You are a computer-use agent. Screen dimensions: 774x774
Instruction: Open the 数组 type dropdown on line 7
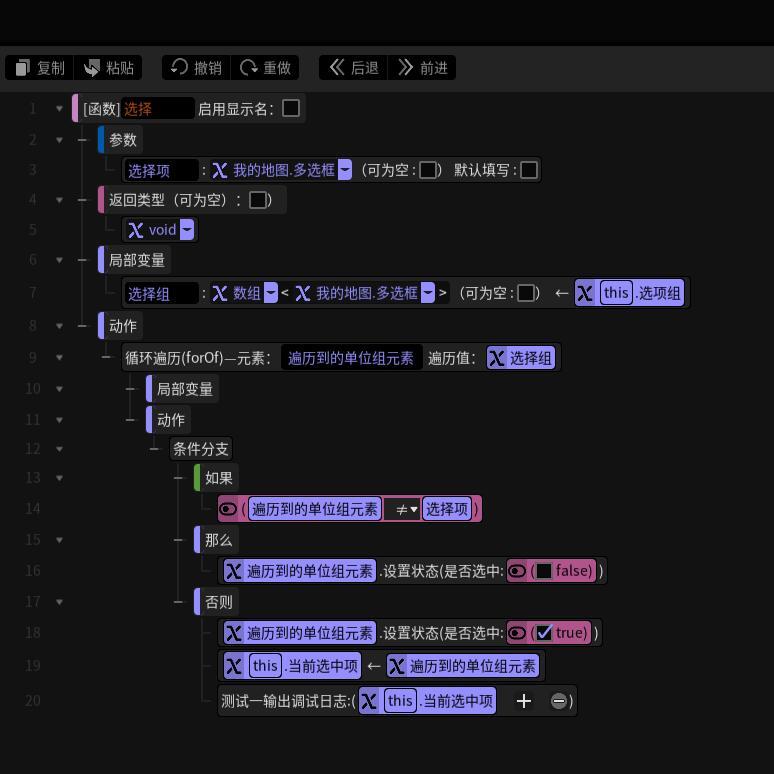click(271, 293)
